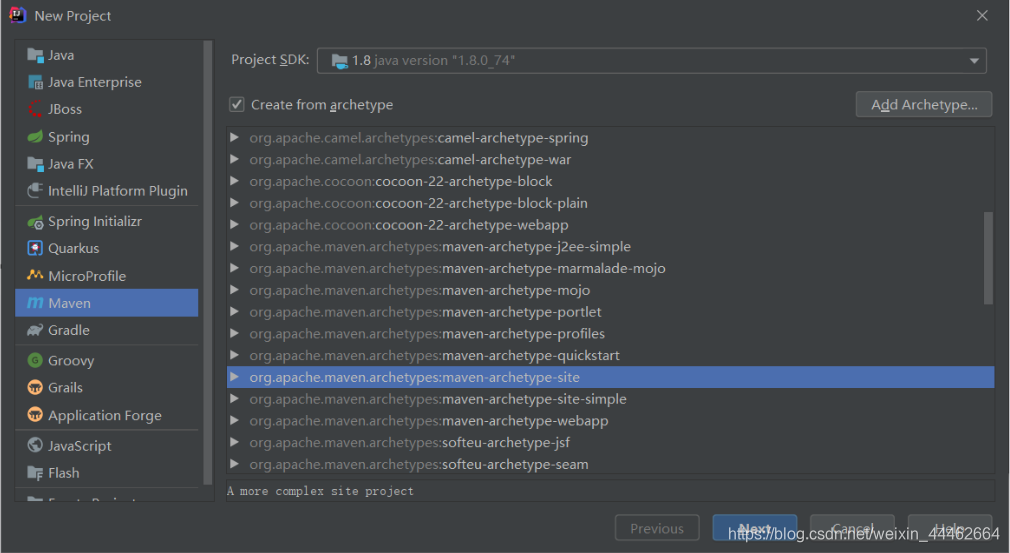This screenshot has width=1010, height=553.
Task: Open the Project SDK dropdown
Action: click(974, 61)
